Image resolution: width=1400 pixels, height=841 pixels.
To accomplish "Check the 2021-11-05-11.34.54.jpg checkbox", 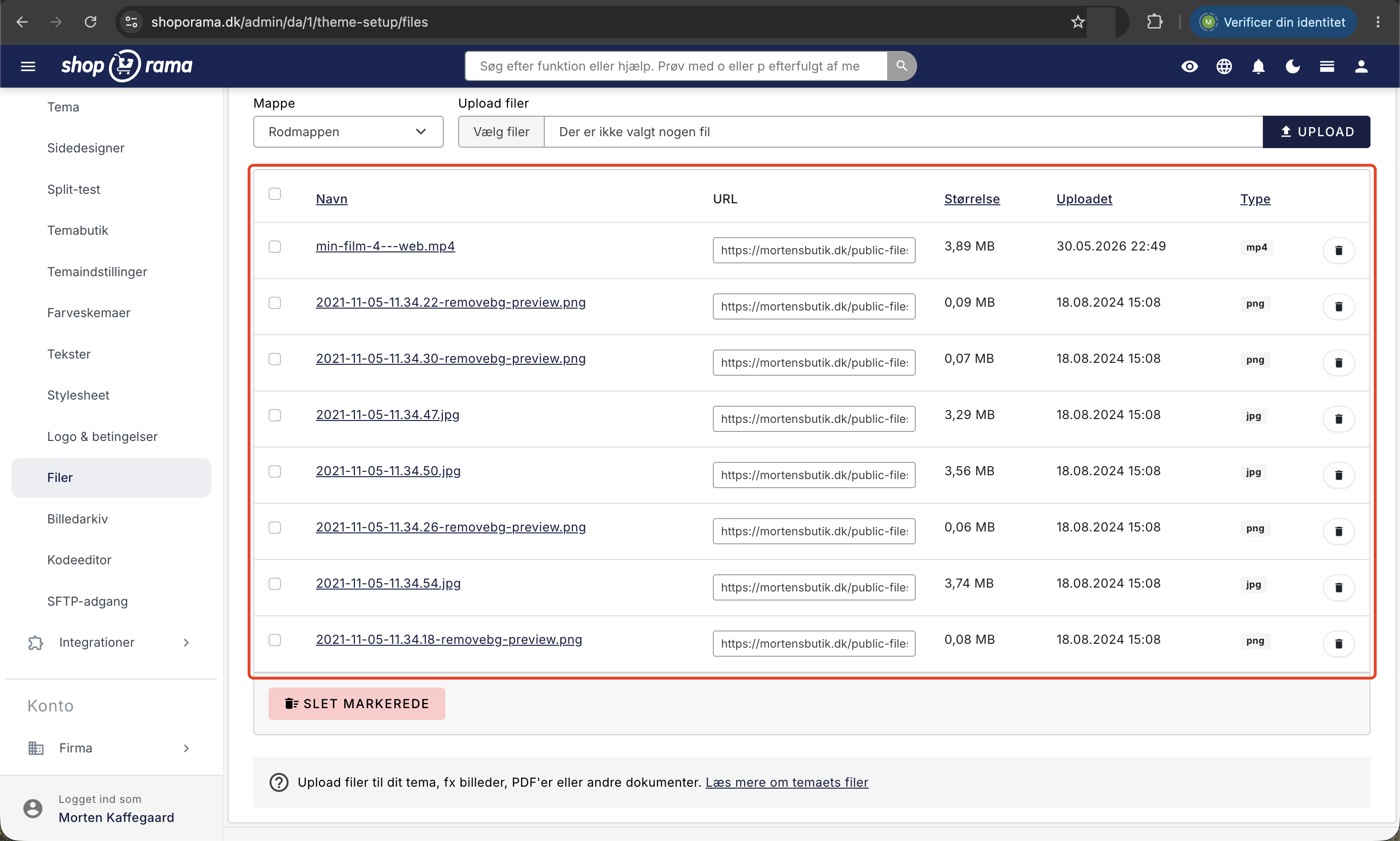I will pos(275,583).
